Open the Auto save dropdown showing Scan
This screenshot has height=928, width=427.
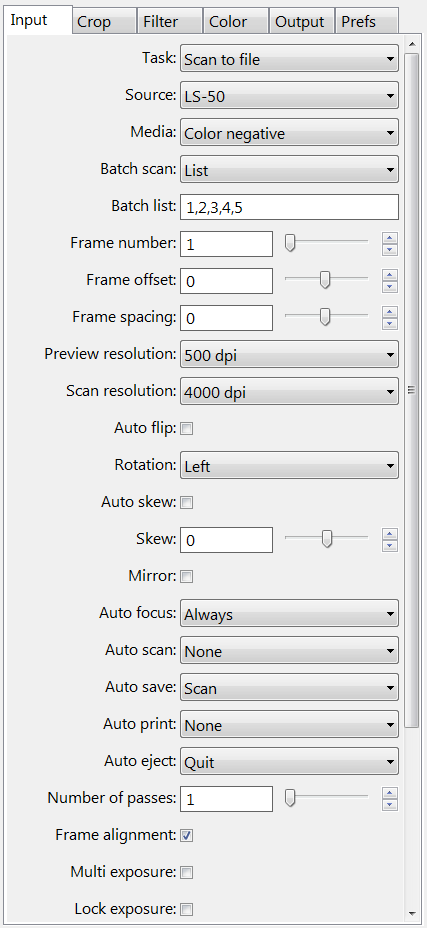coord(289,688)
